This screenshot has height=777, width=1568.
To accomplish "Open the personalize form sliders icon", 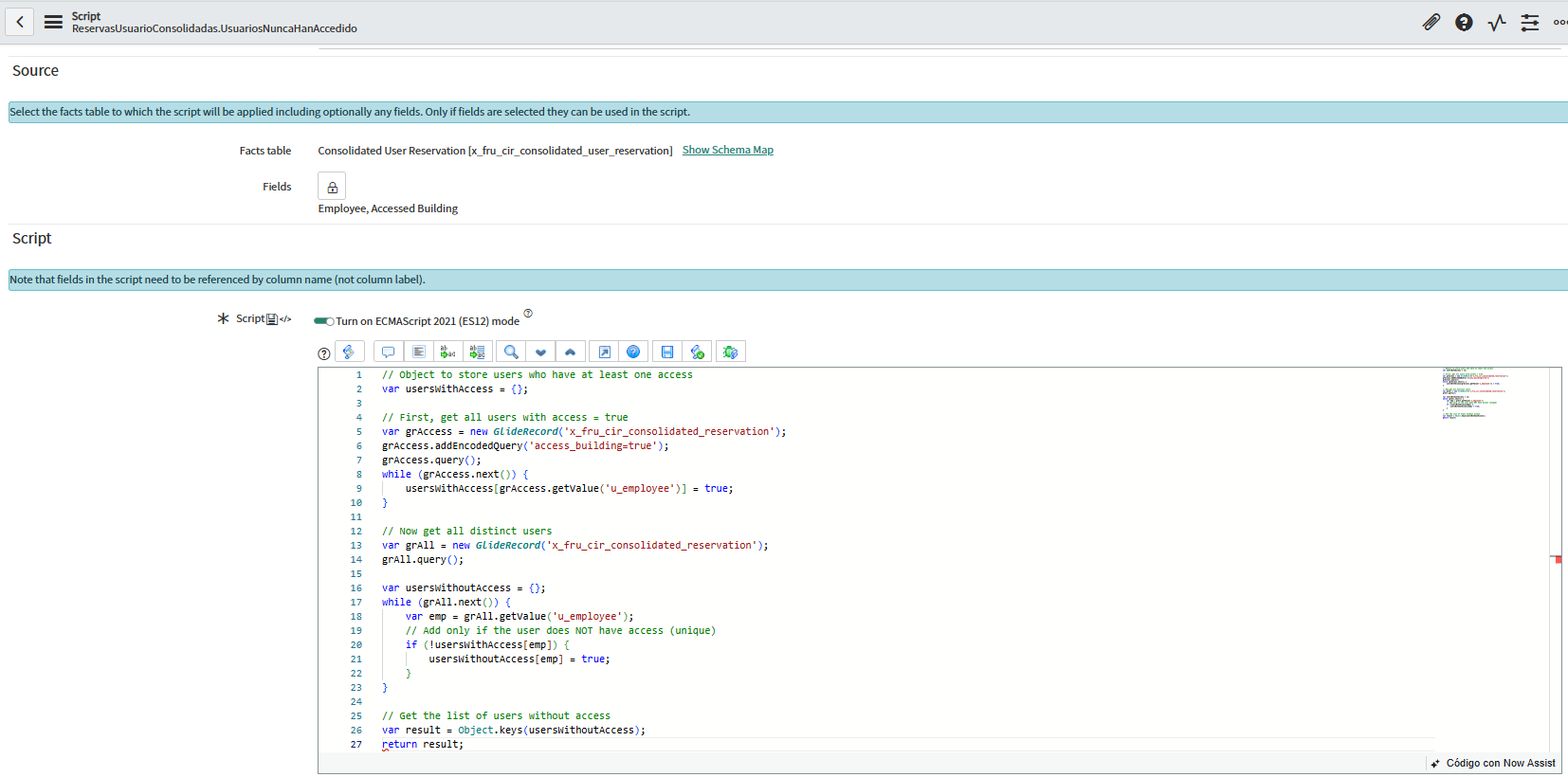I will point(1529,22).
